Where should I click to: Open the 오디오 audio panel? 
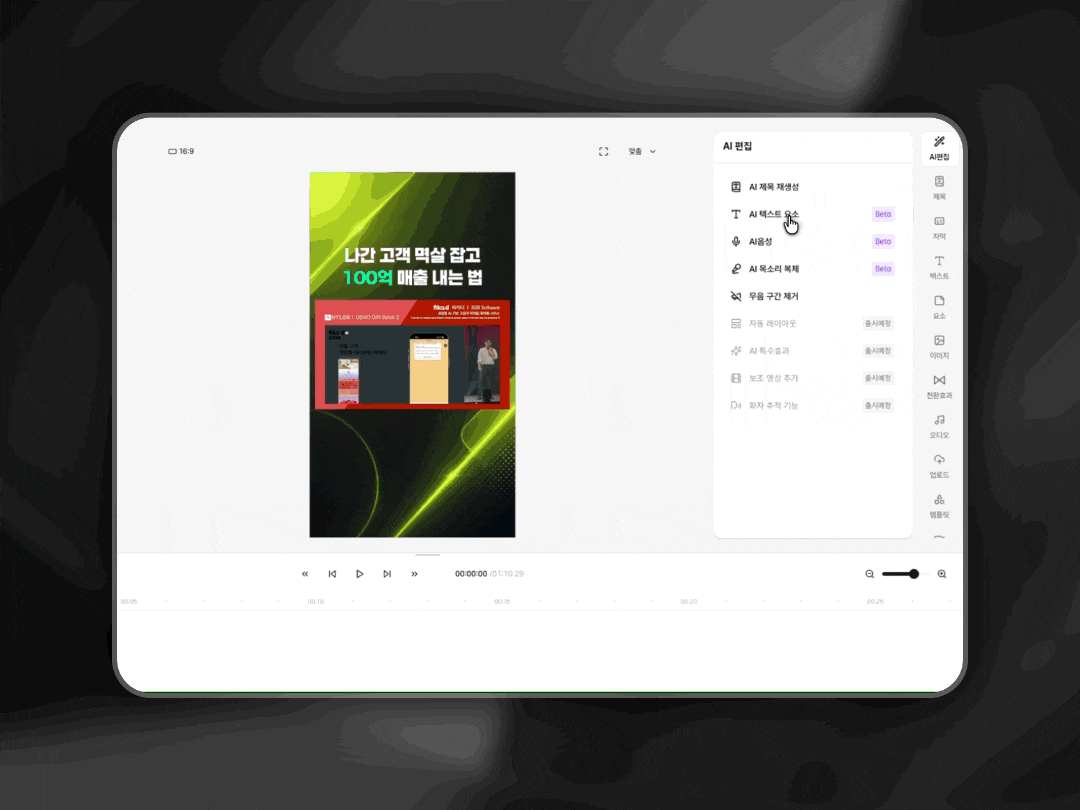(x=939, y=426)
